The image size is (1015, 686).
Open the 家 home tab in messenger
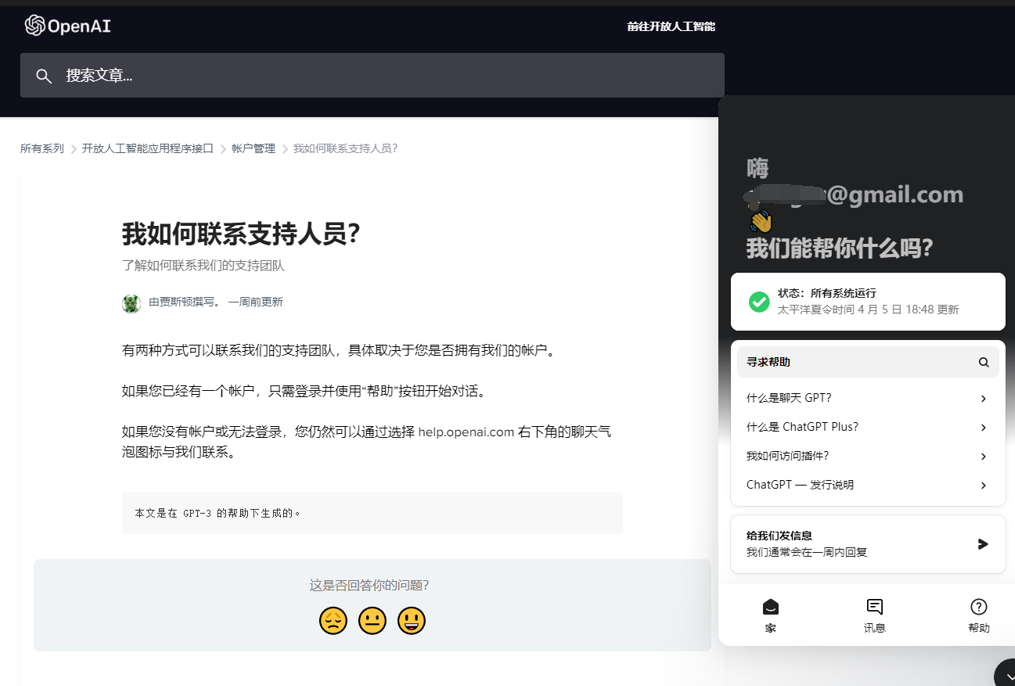tap(770, 615)
